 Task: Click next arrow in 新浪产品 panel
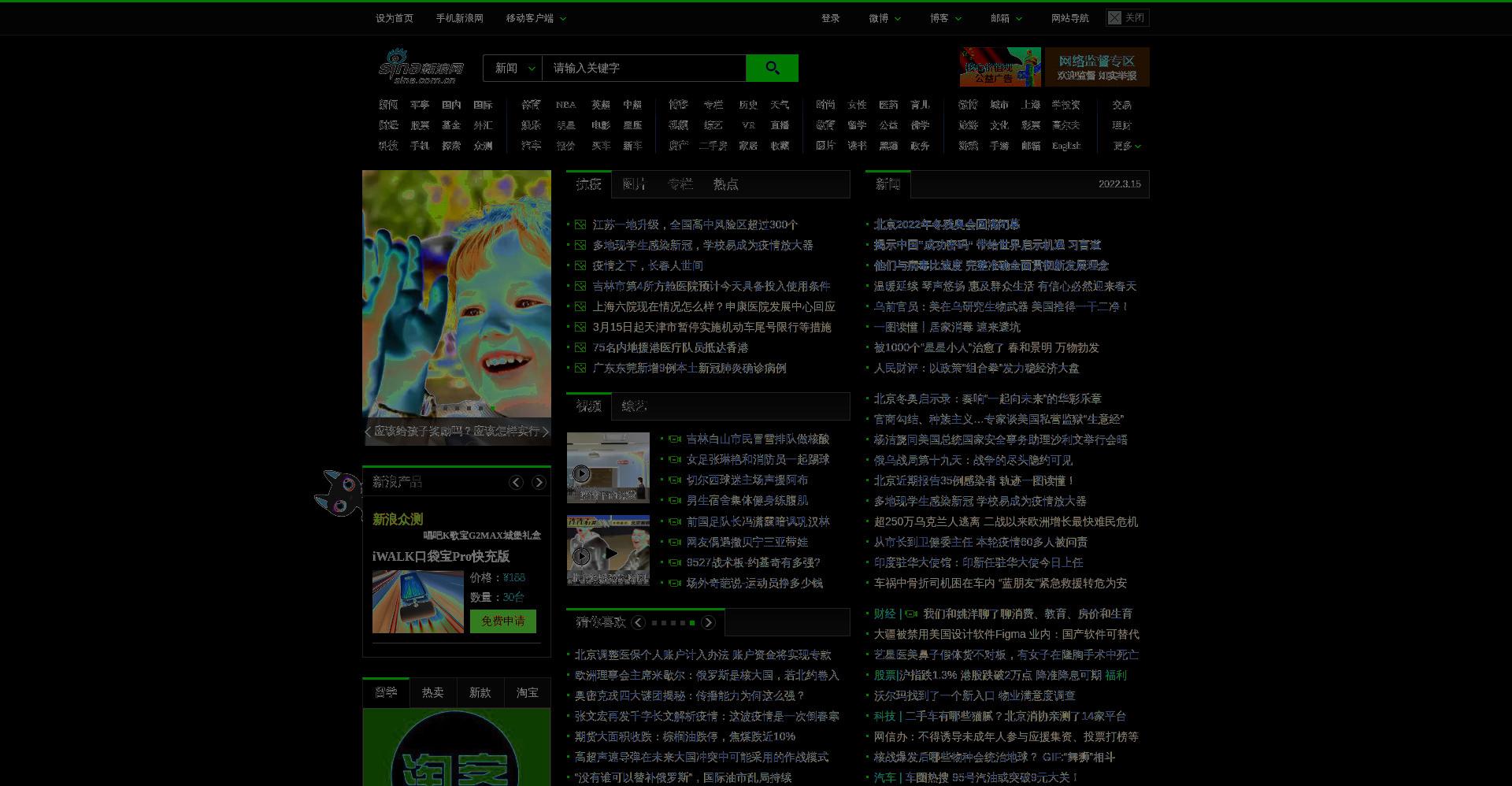(x=539, y=483)
